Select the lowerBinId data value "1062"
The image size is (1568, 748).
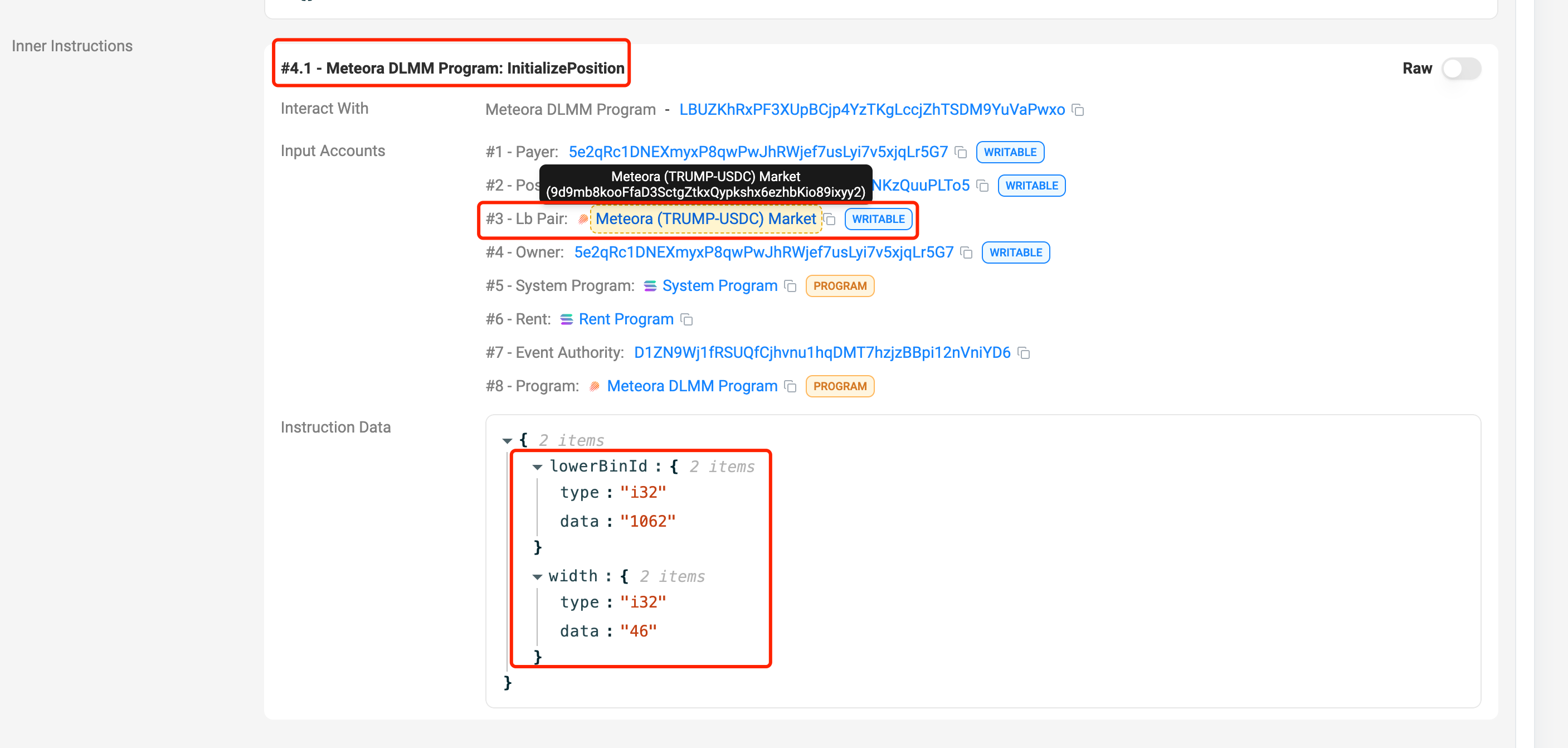coord(647,521)
